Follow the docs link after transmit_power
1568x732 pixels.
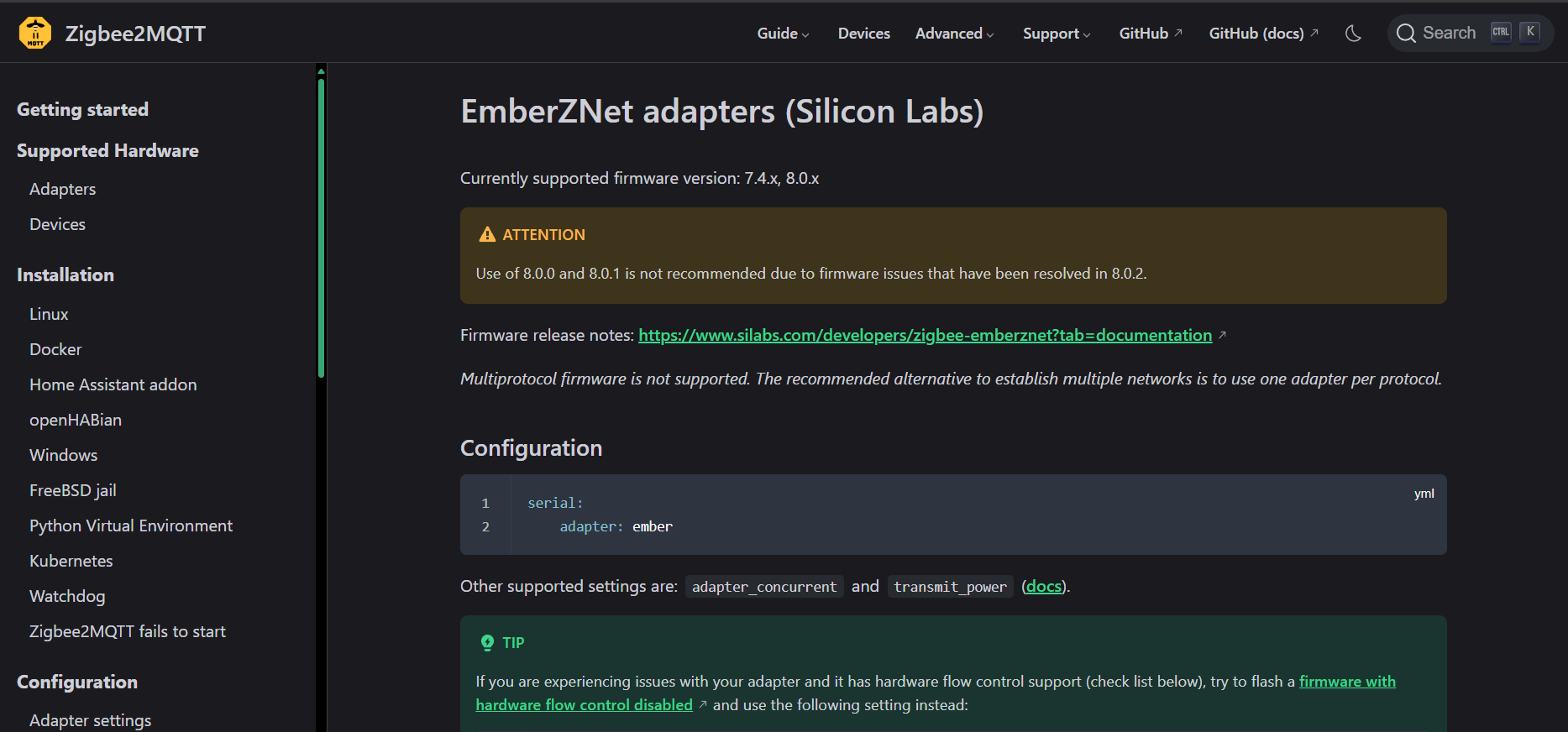pos(1044,586)
